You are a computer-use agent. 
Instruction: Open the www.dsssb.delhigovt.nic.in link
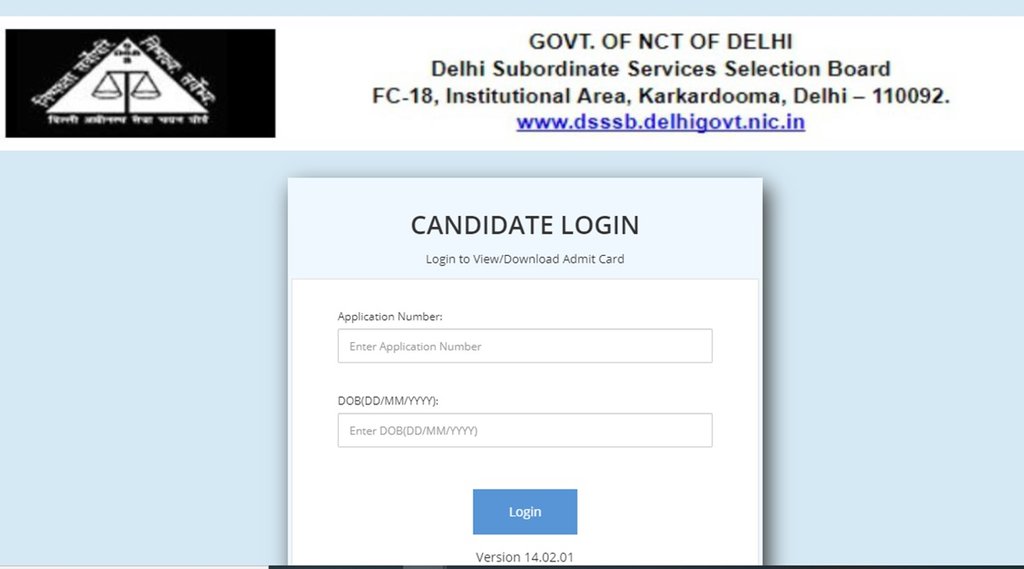pyautogui.click(x=660, y=122)
